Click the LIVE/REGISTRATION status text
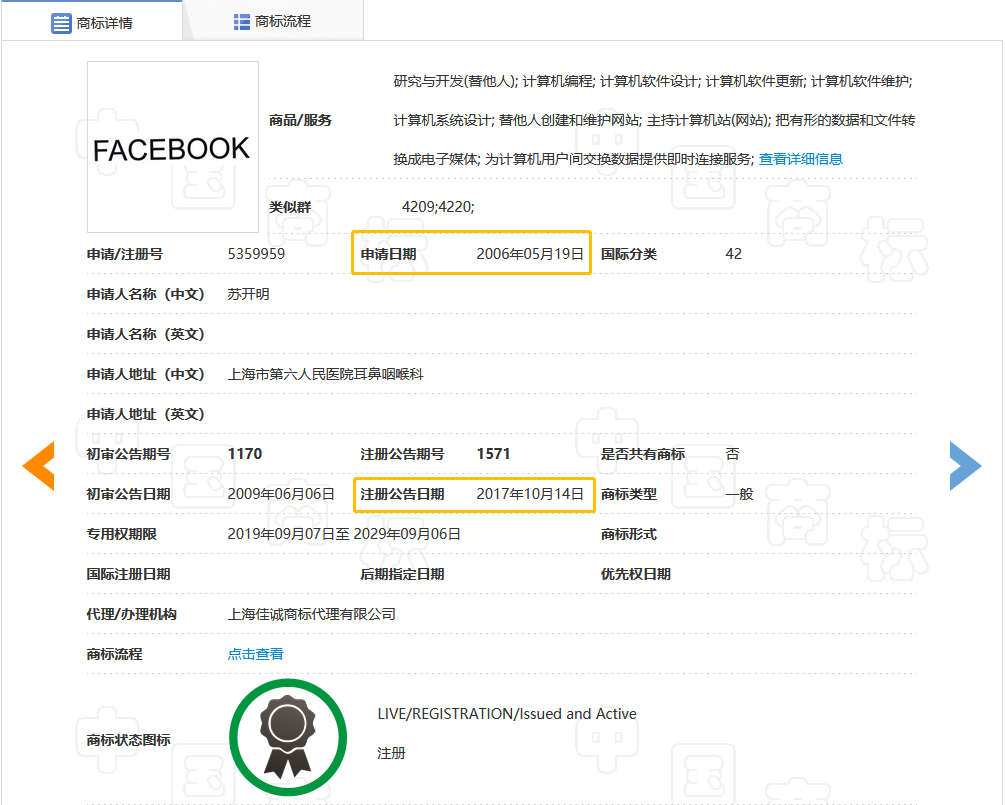 click(x=507, y=714)
